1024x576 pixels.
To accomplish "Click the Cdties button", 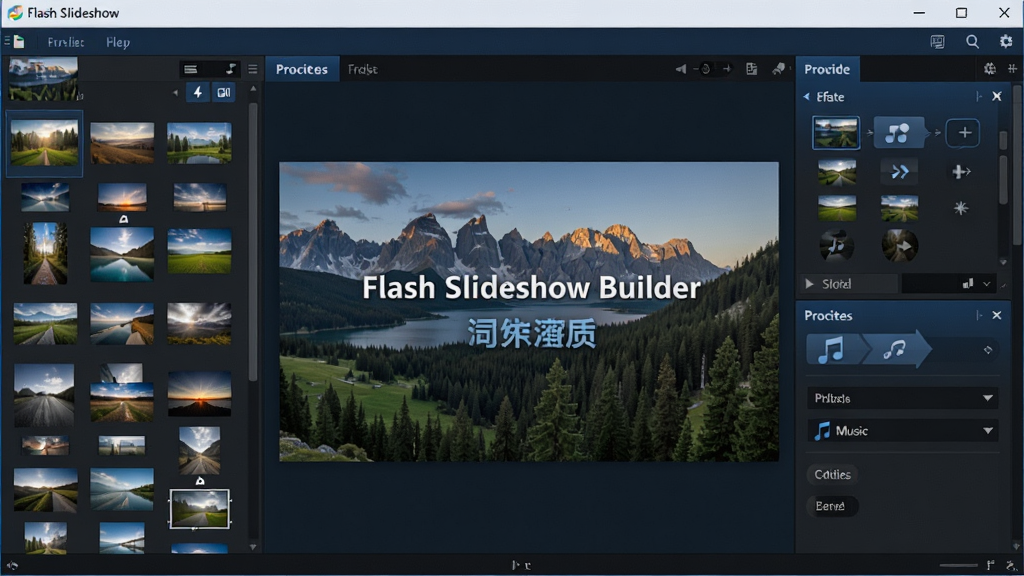I will [833, 475].
